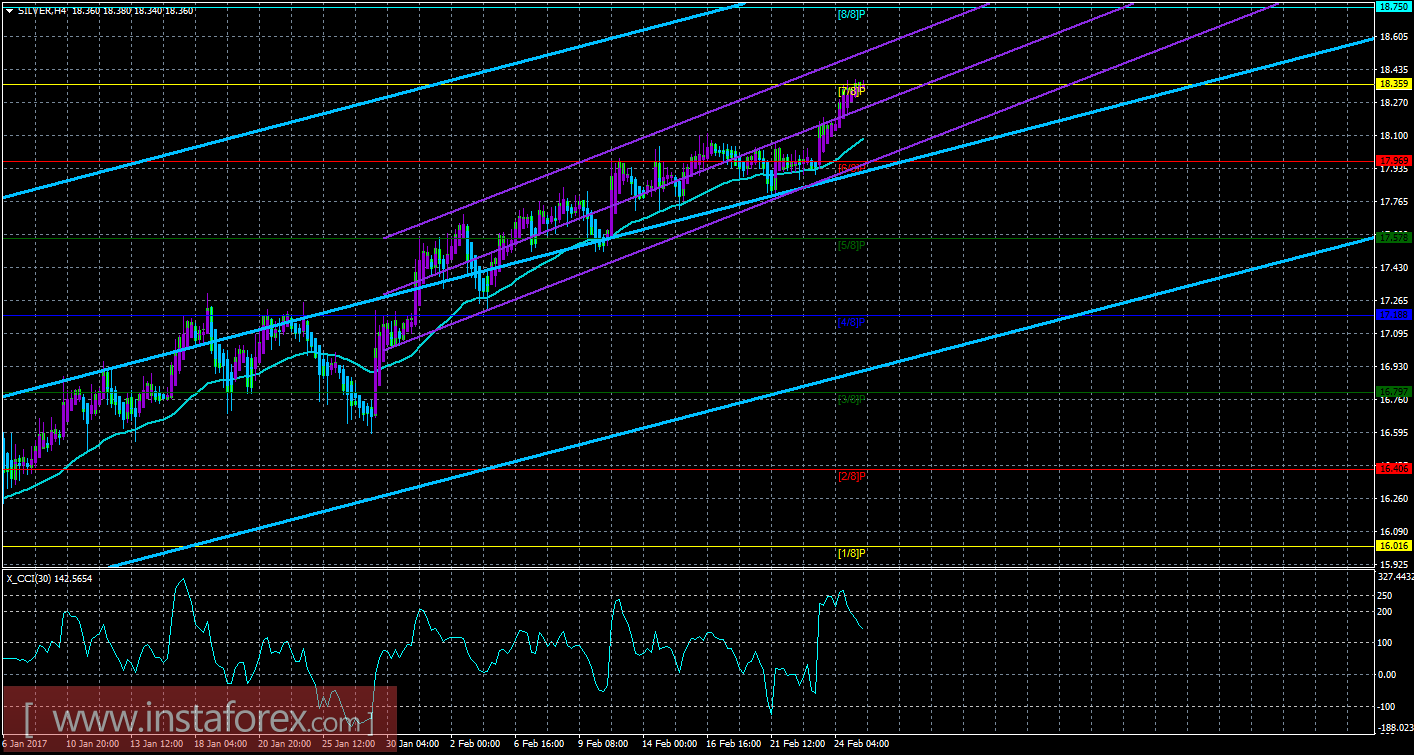Click the 15.925 price axis value

pos(1393,565)
